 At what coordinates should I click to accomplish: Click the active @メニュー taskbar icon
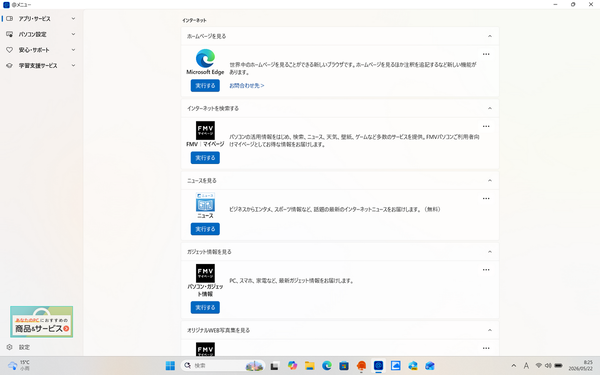tap(378, 365)
